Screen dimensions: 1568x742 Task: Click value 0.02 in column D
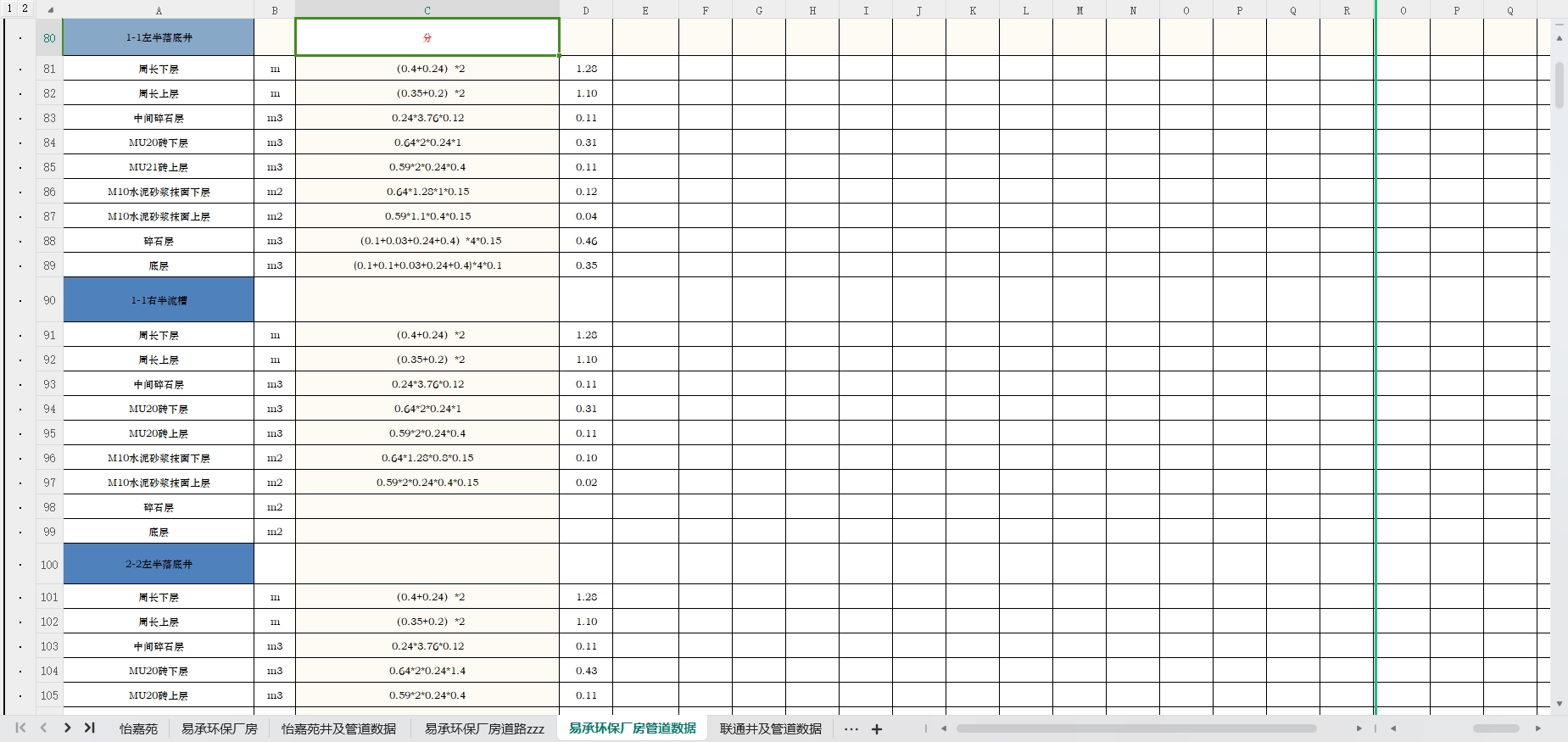[x=586, y=483]
